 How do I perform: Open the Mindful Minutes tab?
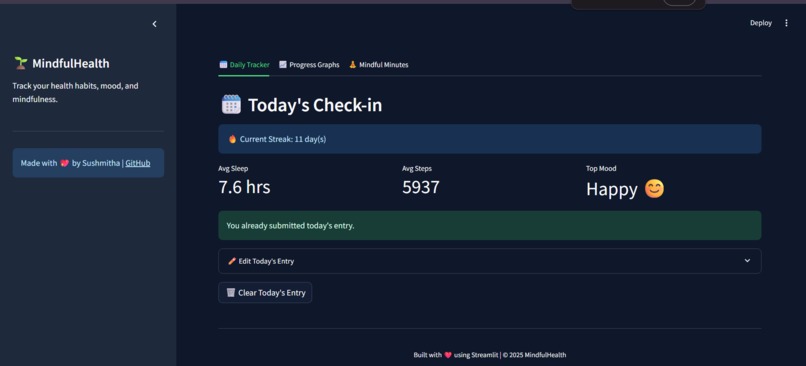(378, 65)
